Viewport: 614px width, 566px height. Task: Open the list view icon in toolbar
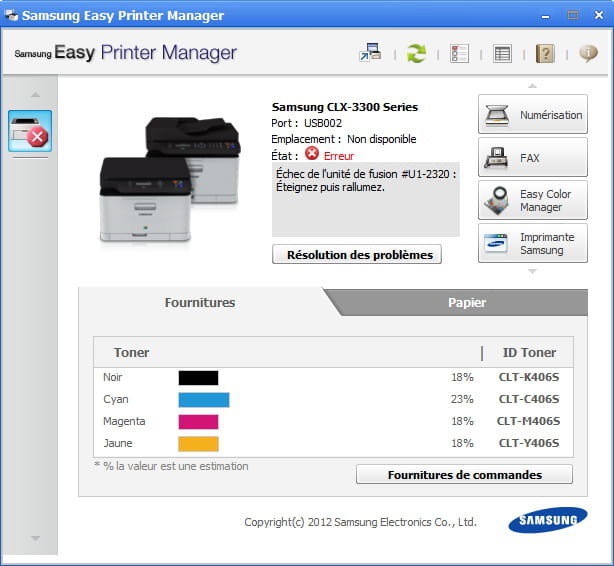(x=502, y=53)
